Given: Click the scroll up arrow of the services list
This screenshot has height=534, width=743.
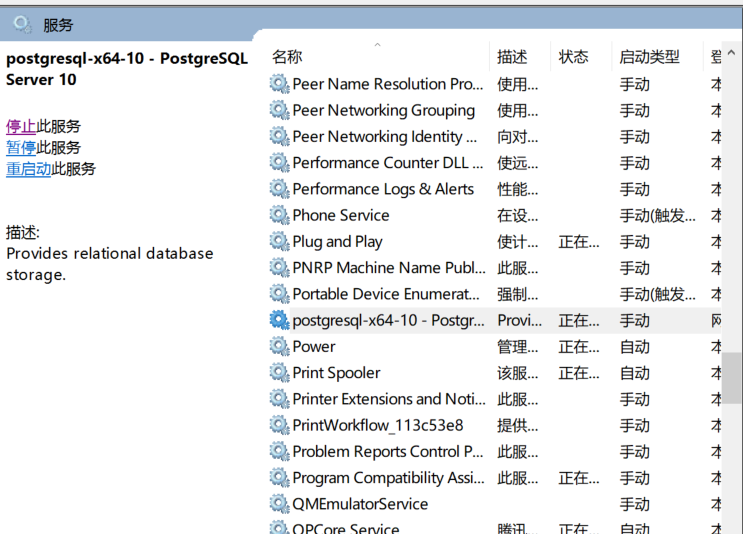Looking at the screenshot, I should [x=732, y=53].
